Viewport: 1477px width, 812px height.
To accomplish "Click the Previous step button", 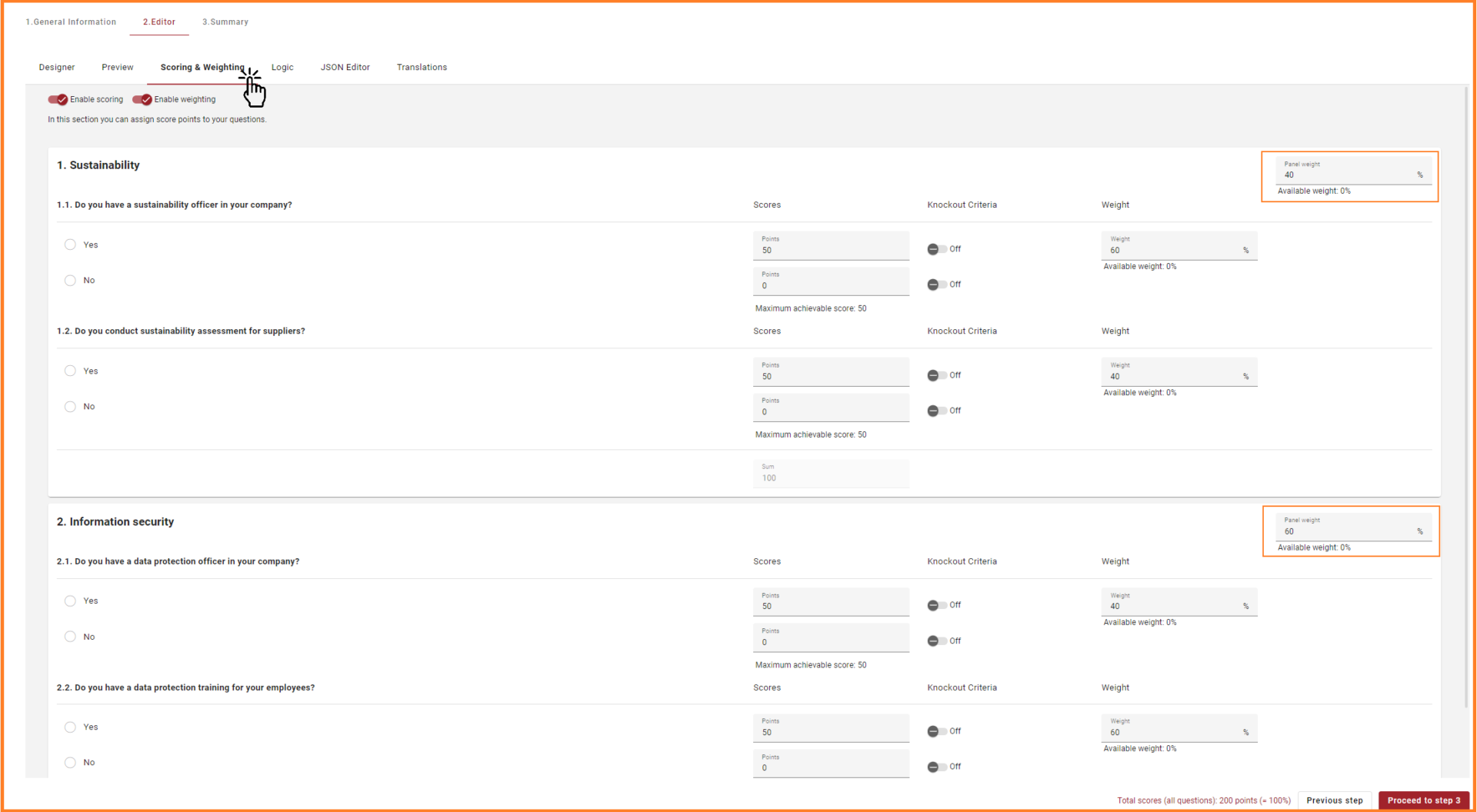I will (x=1334, y=800).
